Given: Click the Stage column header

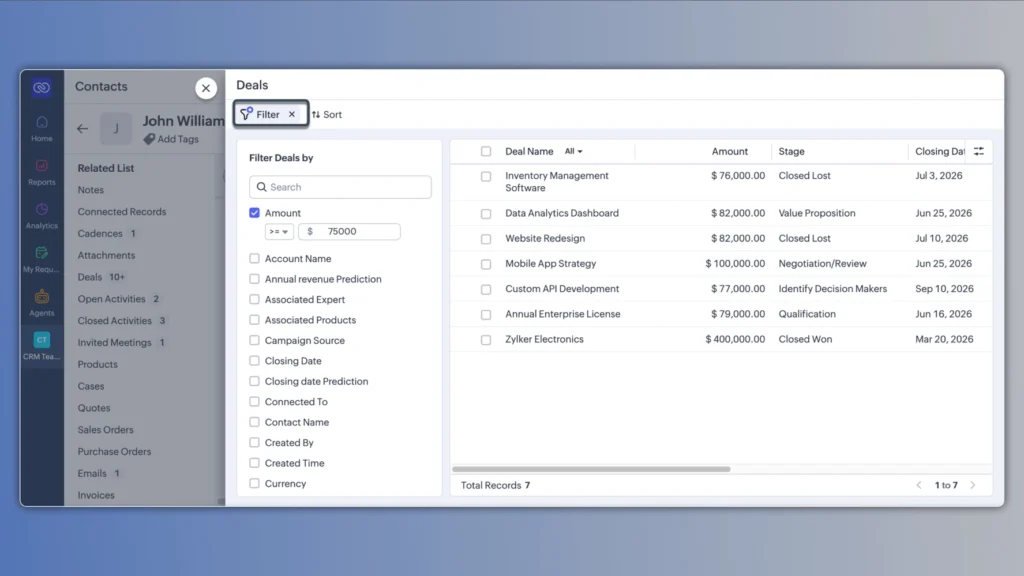Looking at the screenshot, I should pos(792,152).
